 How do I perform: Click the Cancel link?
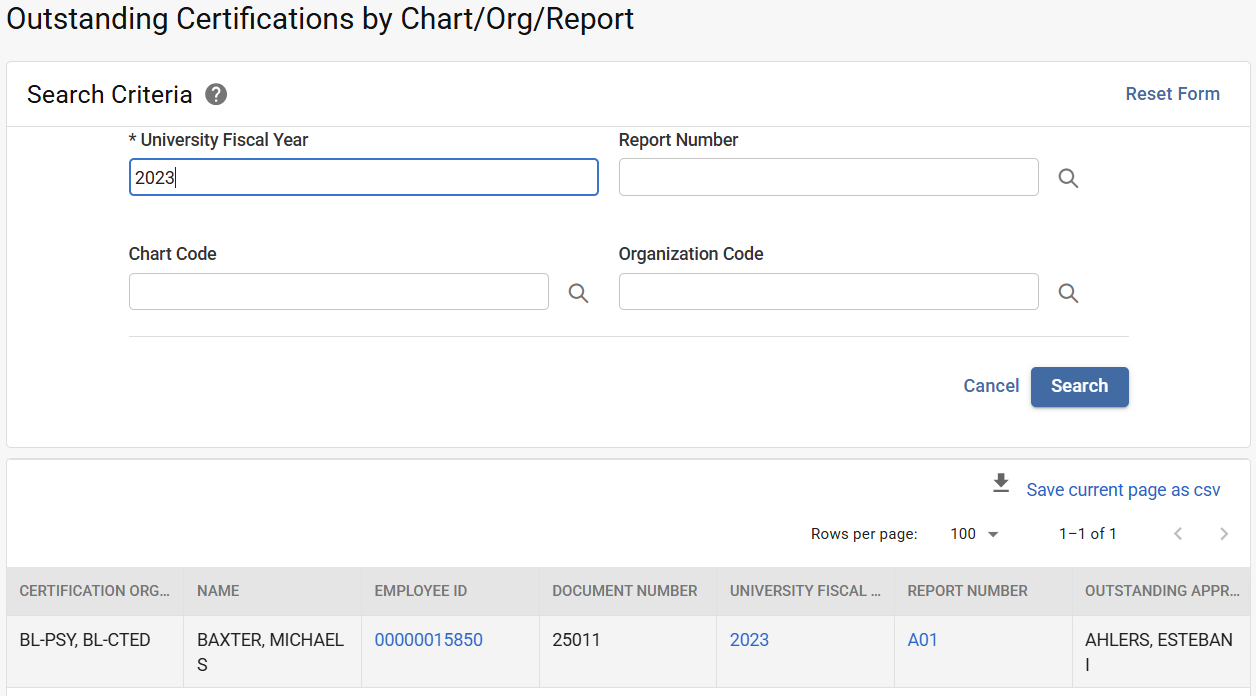pos(991,386)
